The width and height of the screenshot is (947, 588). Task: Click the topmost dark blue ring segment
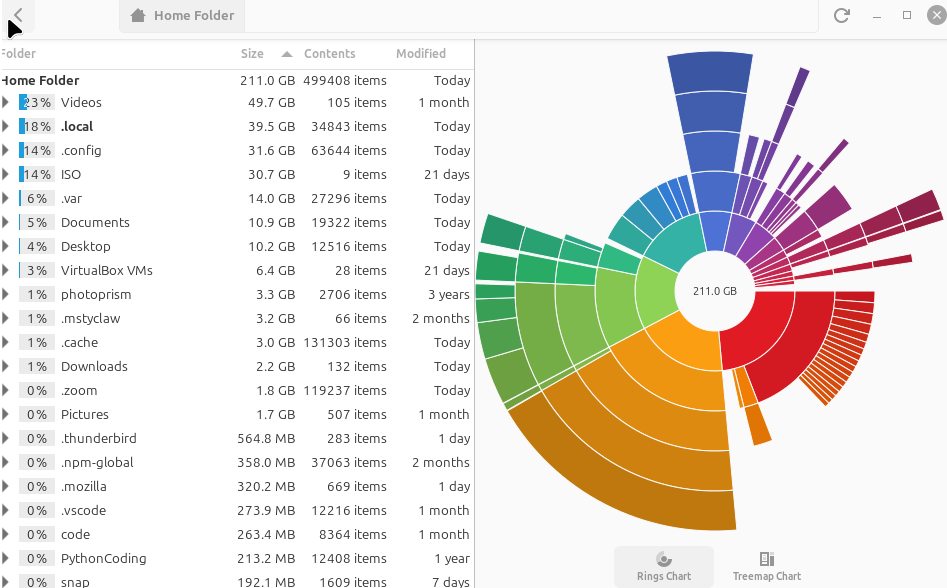coord(711,72)
